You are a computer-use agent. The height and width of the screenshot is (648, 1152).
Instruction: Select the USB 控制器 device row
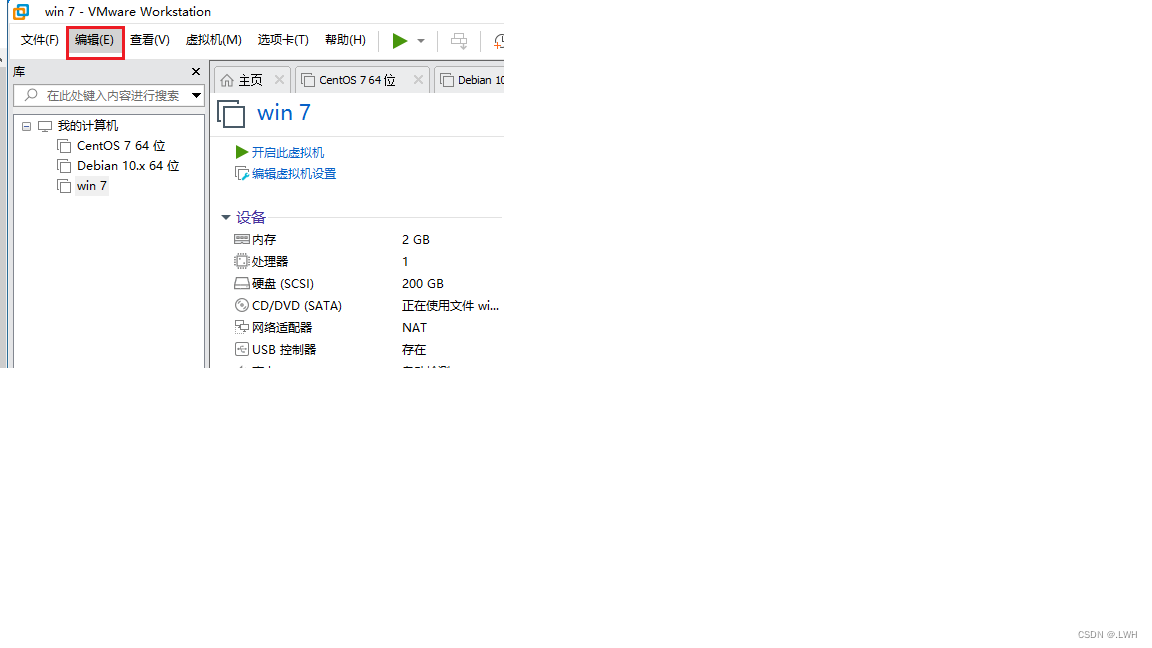point(367,350)
